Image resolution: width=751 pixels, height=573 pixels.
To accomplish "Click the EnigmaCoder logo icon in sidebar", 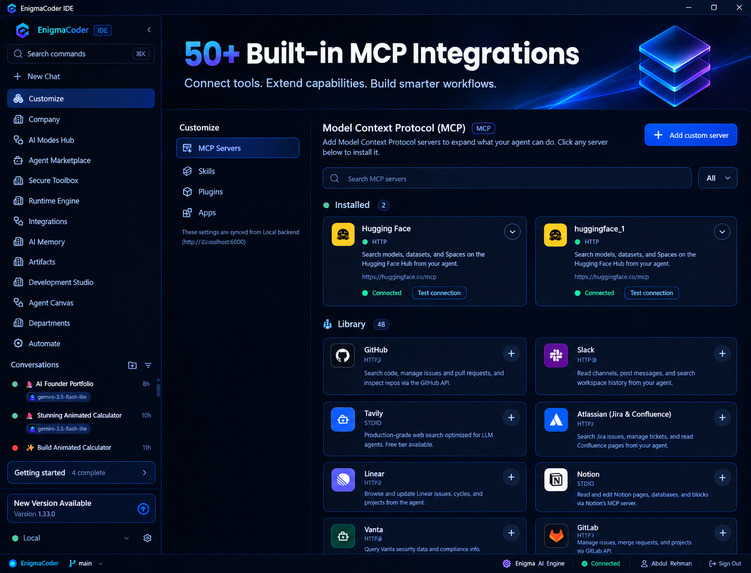I will point(23,30).
